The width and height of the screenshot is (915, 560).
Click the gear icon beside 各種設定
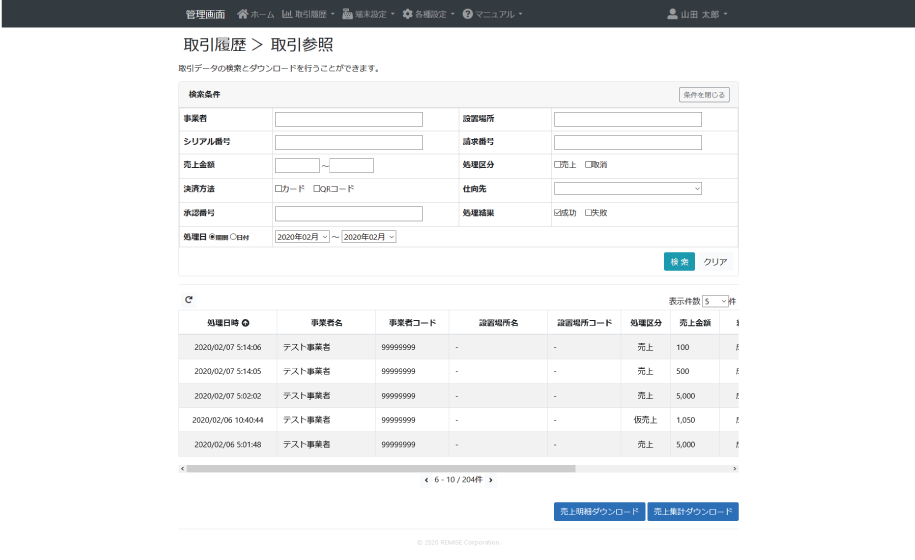pos(407,13)
